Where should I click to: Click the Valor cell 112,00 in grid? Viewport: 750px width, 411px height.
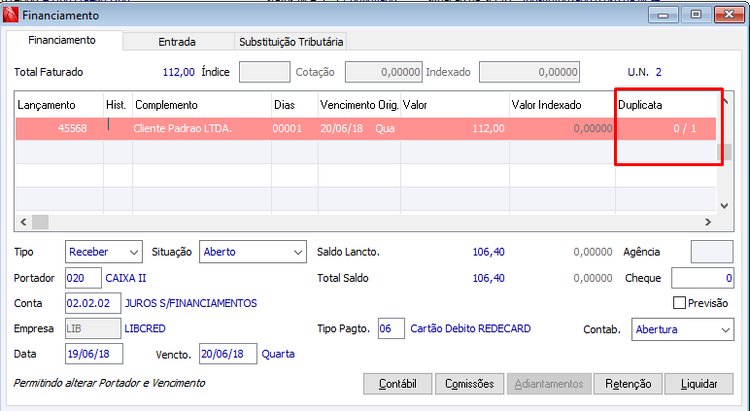(x=455, y=129)
